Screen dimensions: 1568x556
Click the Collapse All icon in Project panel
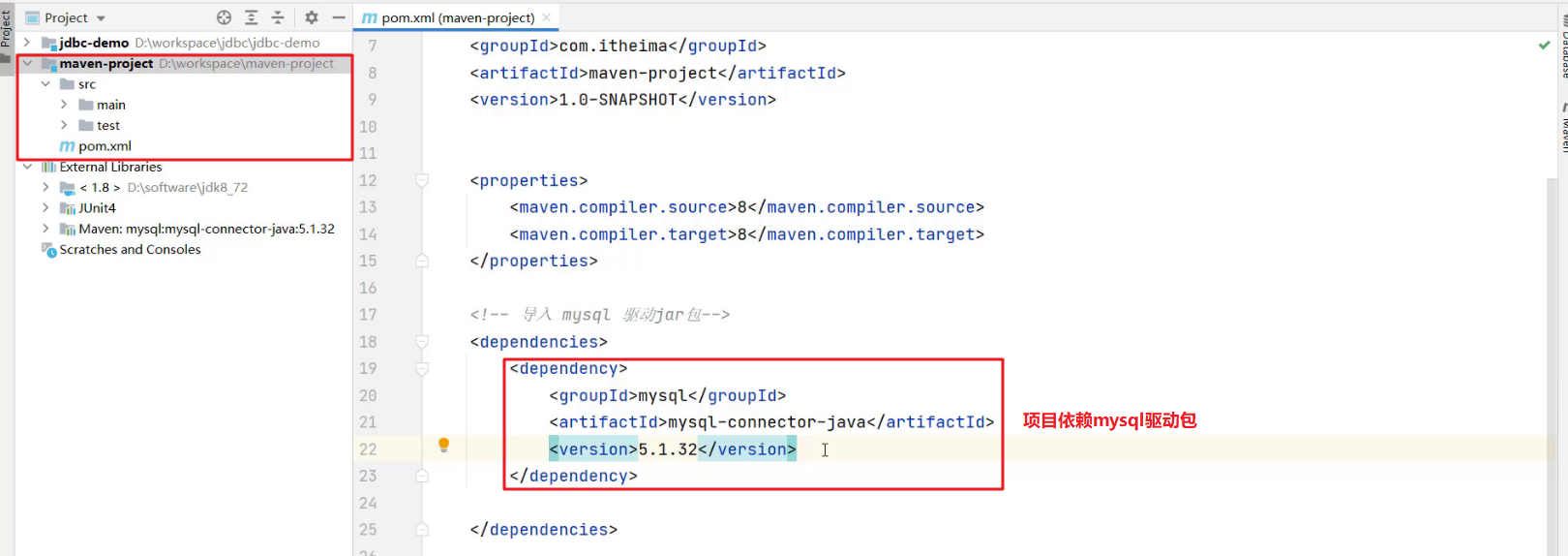(x=278, y=17)
